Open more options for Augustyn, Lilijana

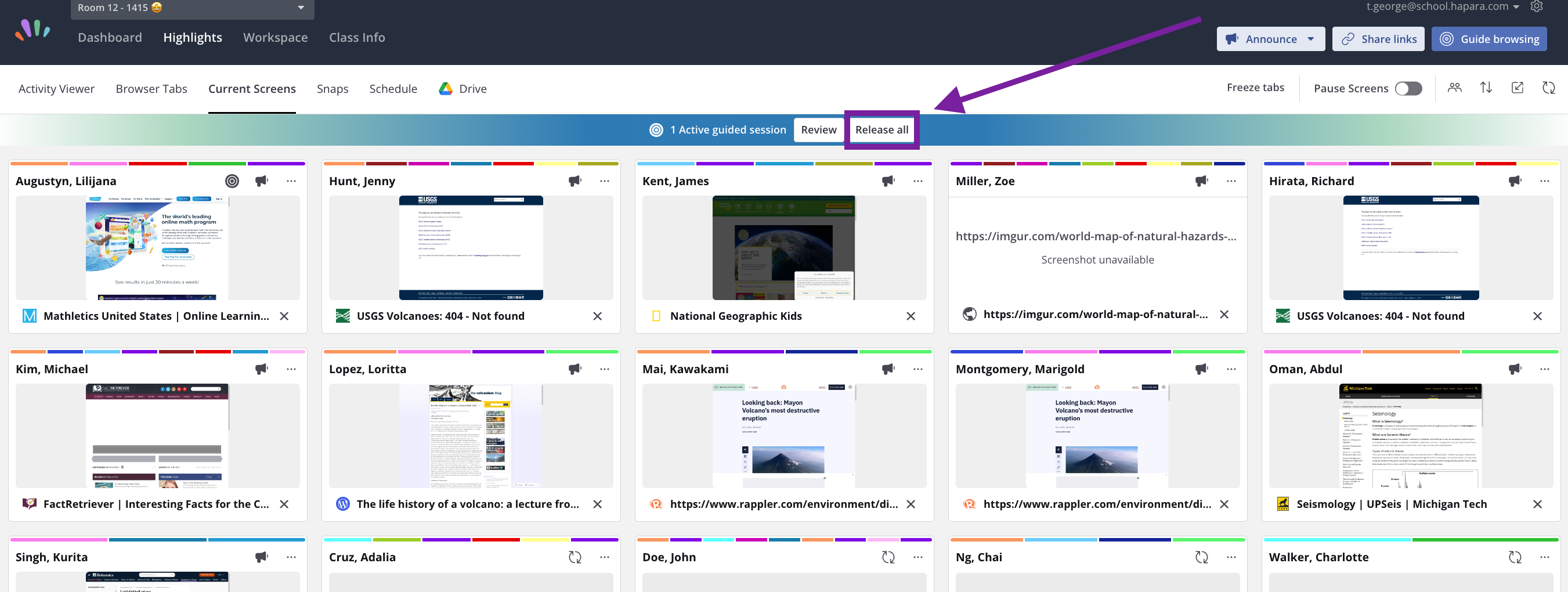[291, 181]
